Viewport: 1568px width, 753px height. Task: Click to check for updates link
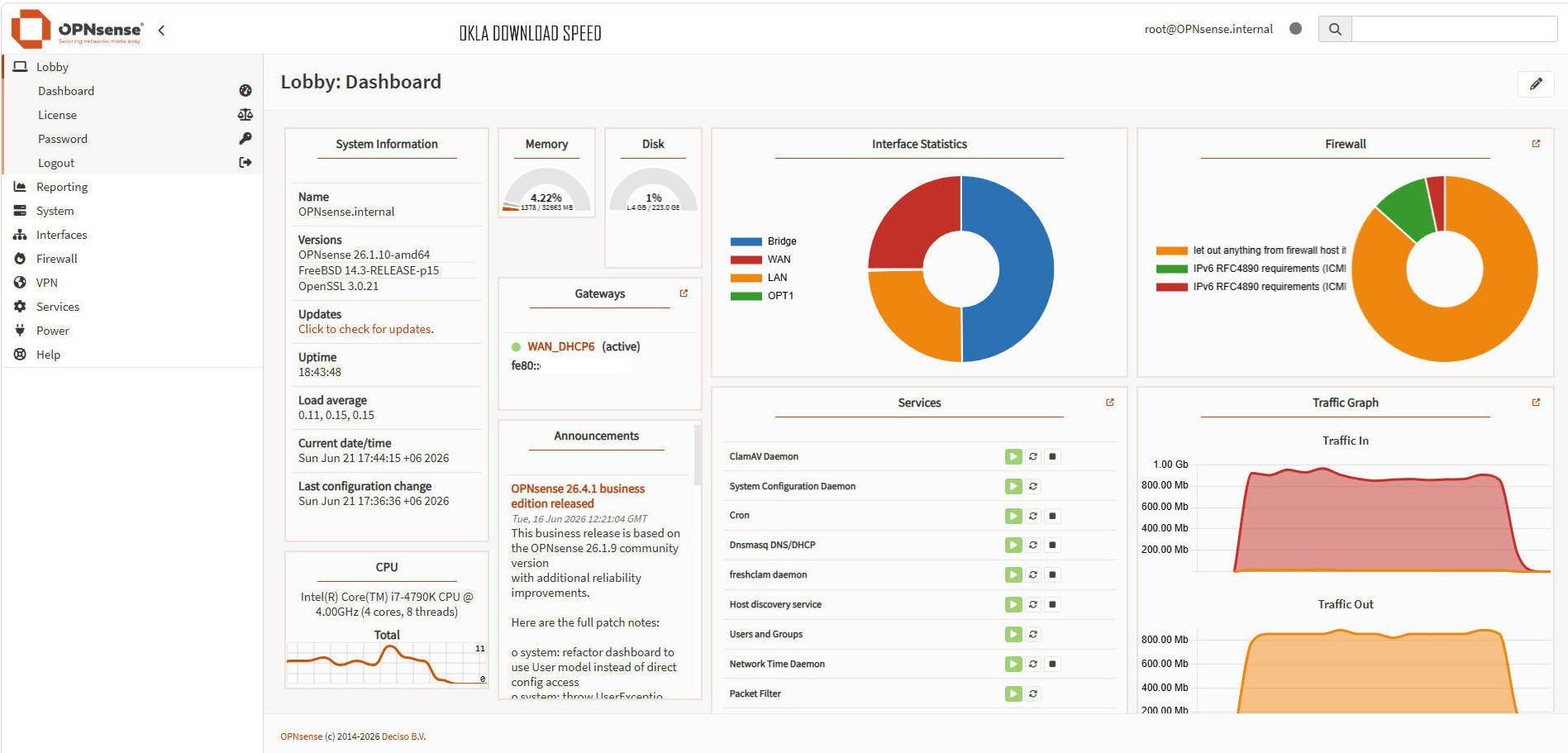(365, 329)
